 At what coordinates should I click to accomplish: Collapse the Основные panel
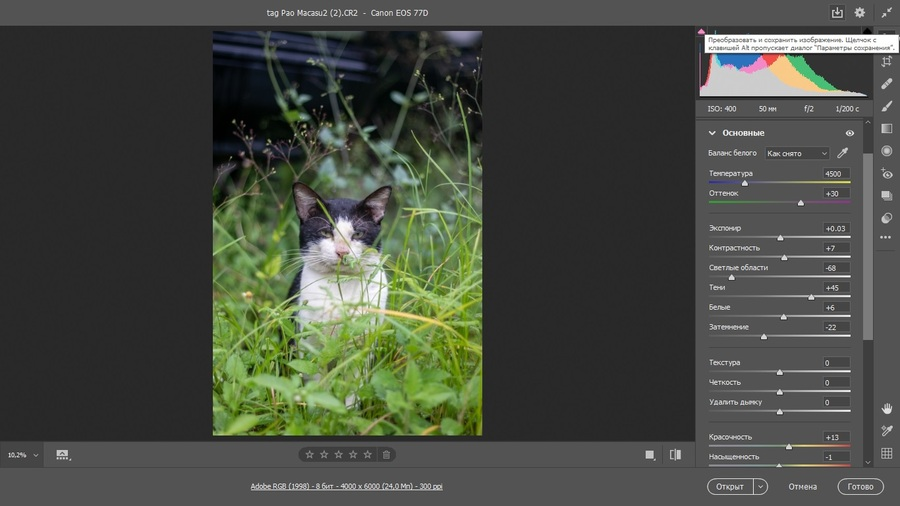pos(712,133)
